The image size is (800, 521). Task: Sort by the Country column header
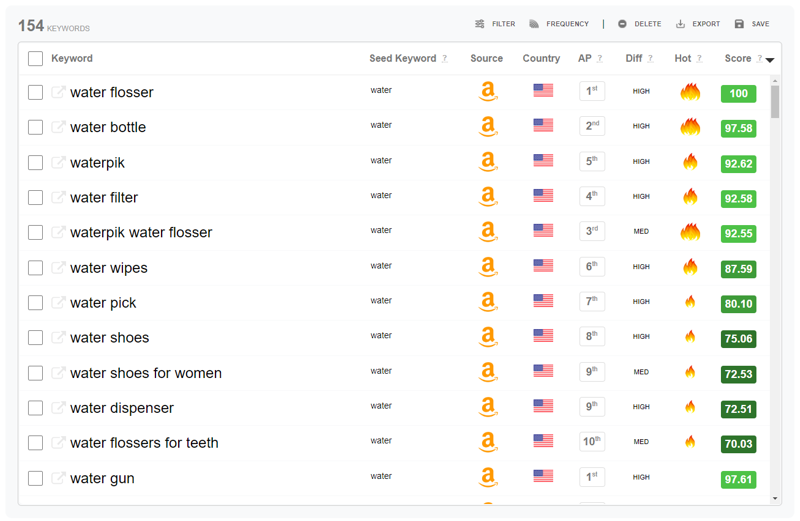tap(541, 58)
